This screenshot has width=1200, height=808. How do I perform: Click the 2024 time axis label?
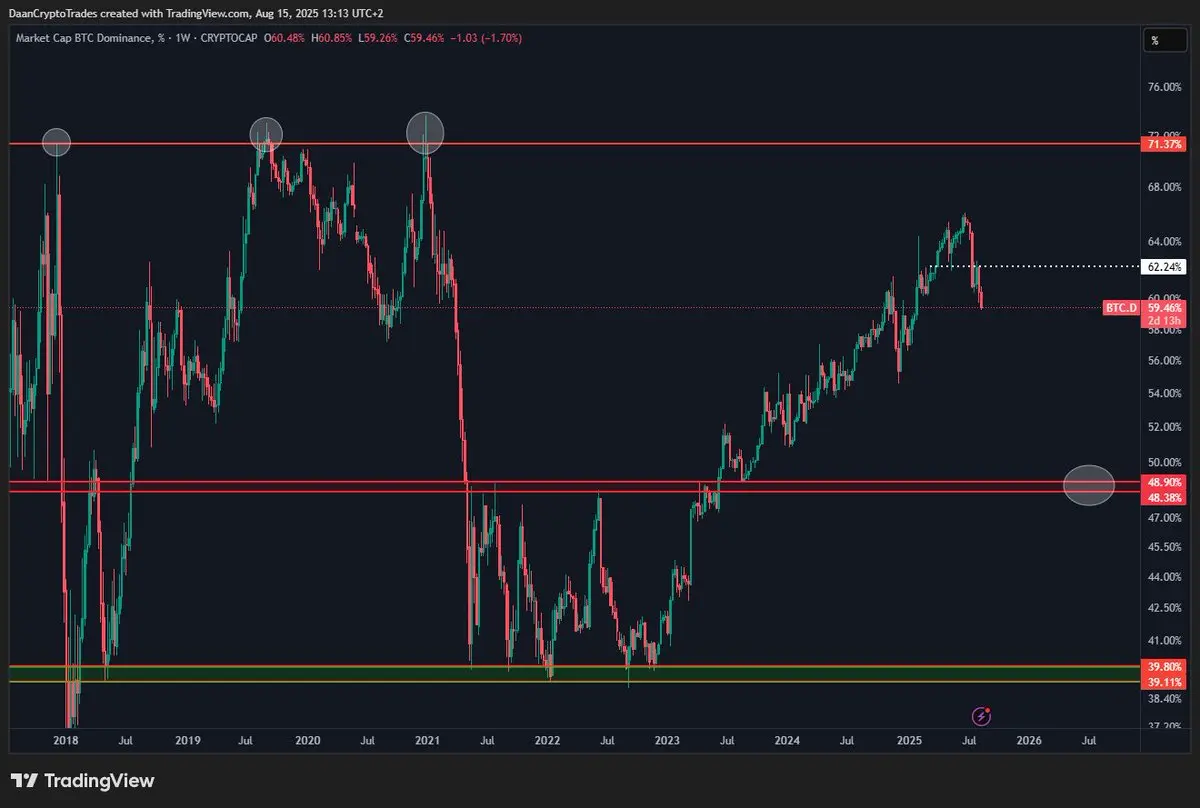[787, 741]
